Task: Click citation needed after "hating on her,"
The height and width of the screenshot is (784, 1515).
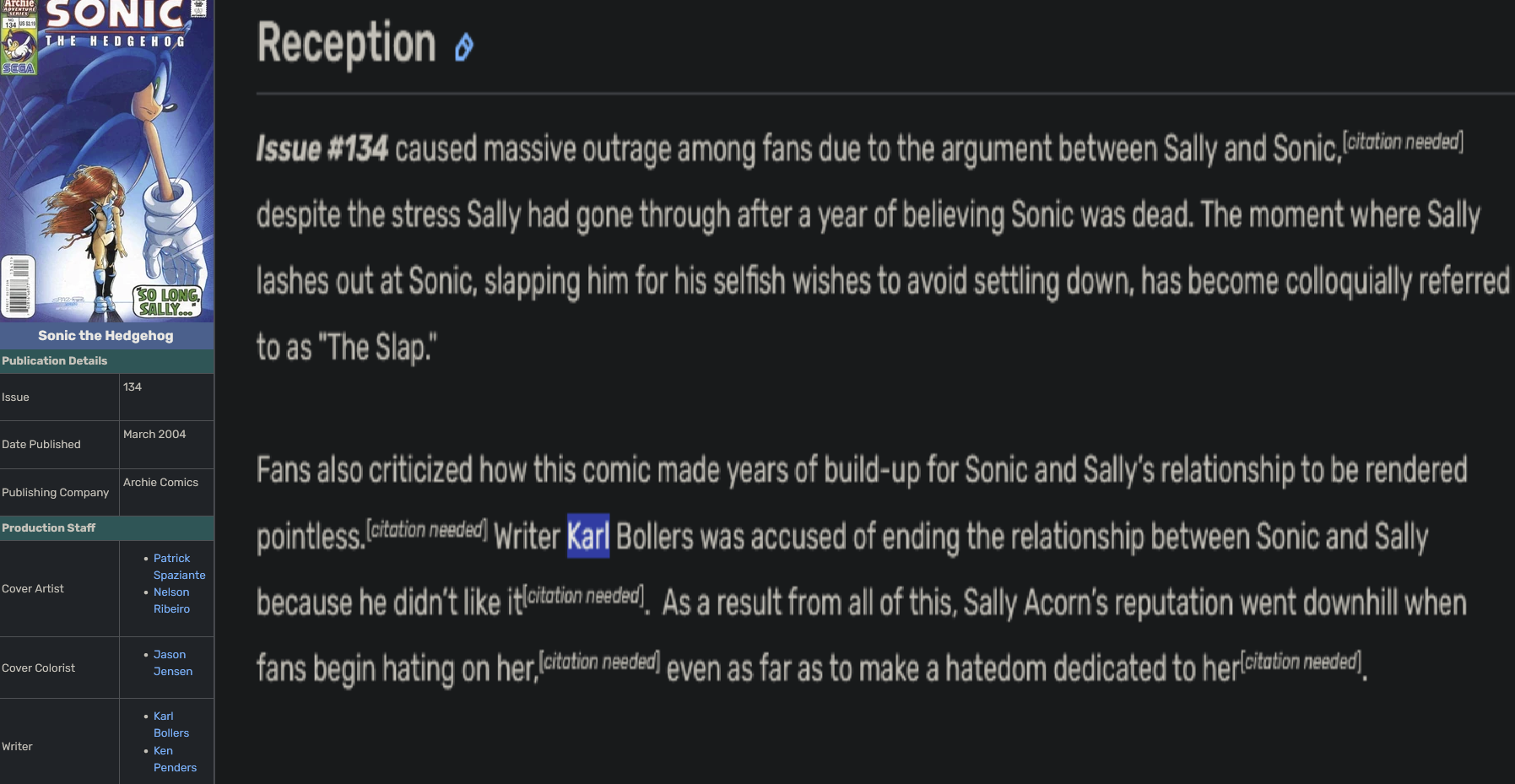Action: pos(599,662)
